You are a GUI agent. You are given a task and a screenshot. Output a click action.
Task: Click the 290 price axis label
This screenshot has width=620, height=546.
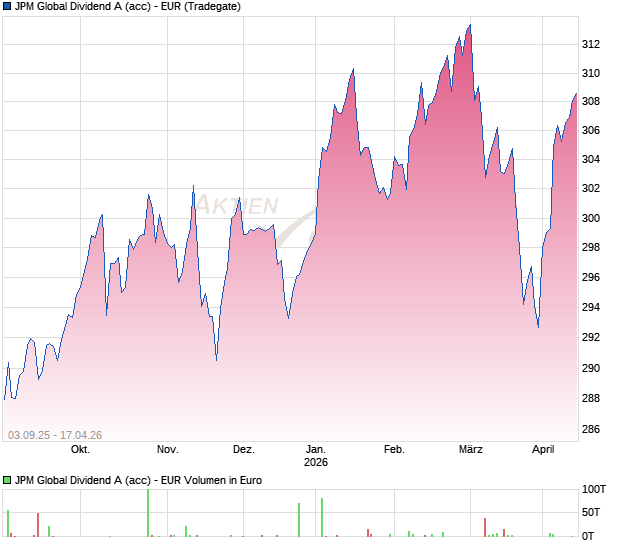(x=591, y=368)
